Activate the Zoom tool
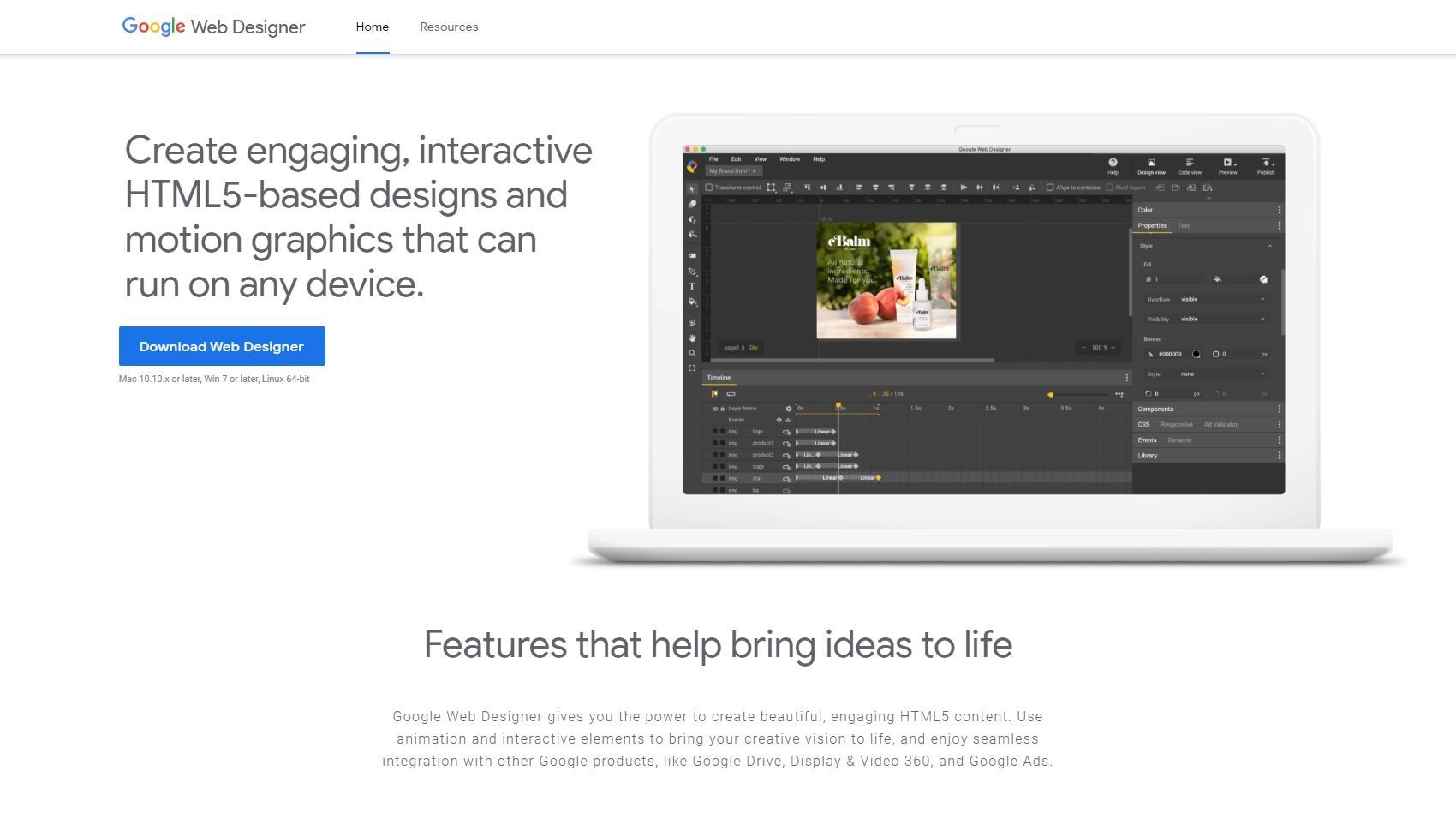This screenshot has width=1456, height=819. (692, 352)
